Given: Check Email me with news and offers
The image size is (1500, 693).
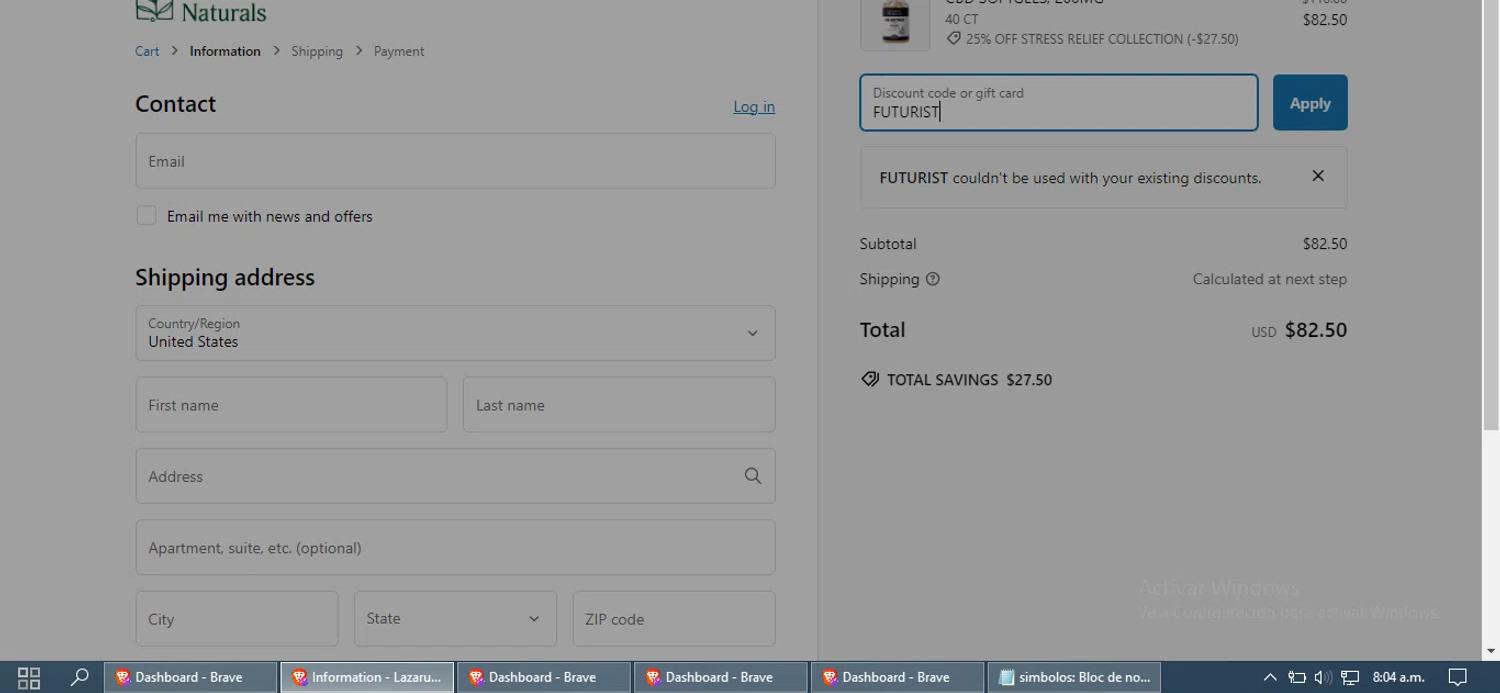Looking at the screenshot, I should (x=147, y=216).
